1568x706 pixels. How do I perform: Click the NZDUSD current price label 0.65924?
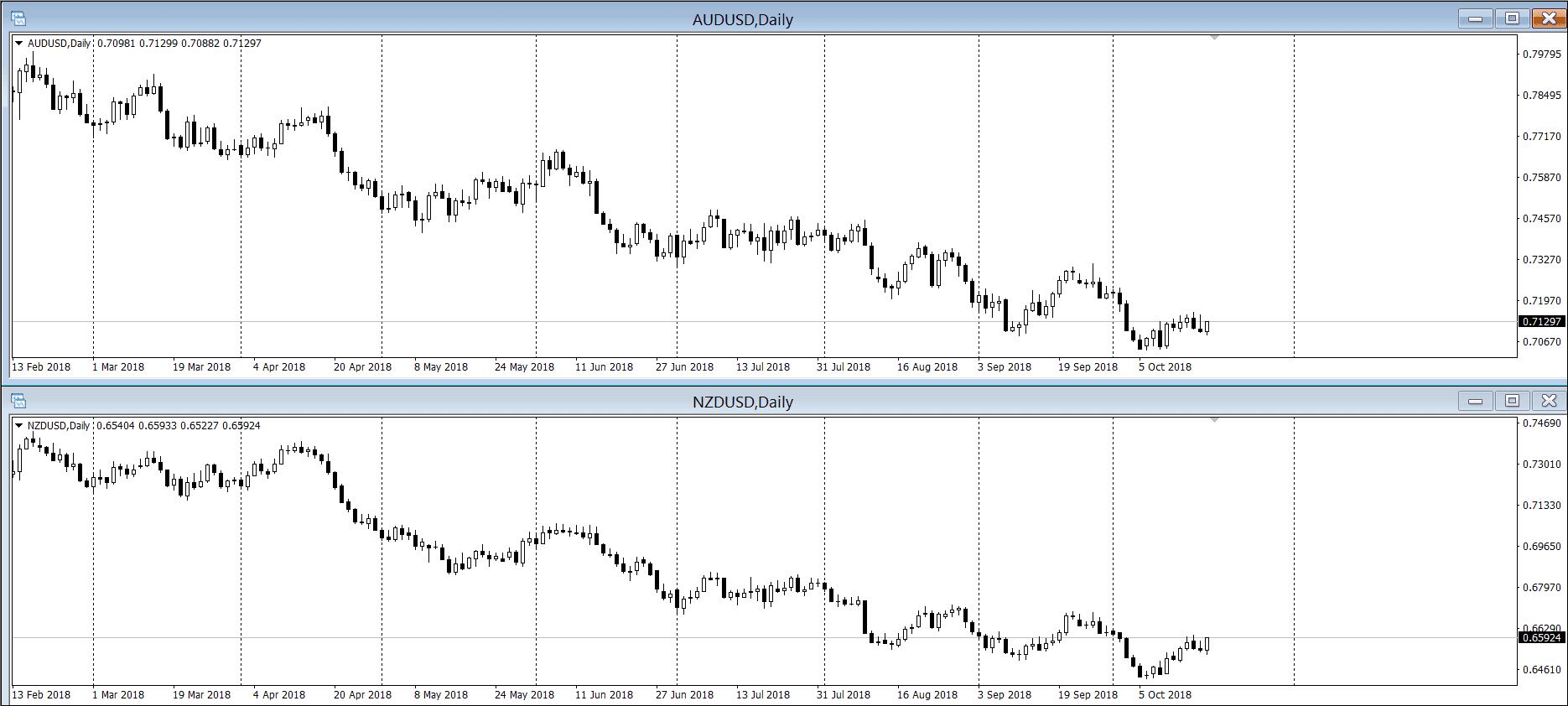point(1541,638)
